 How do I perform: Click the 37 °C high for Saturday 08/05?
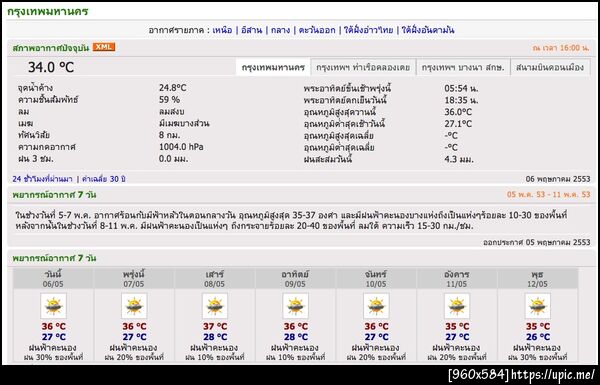[215, 326]
